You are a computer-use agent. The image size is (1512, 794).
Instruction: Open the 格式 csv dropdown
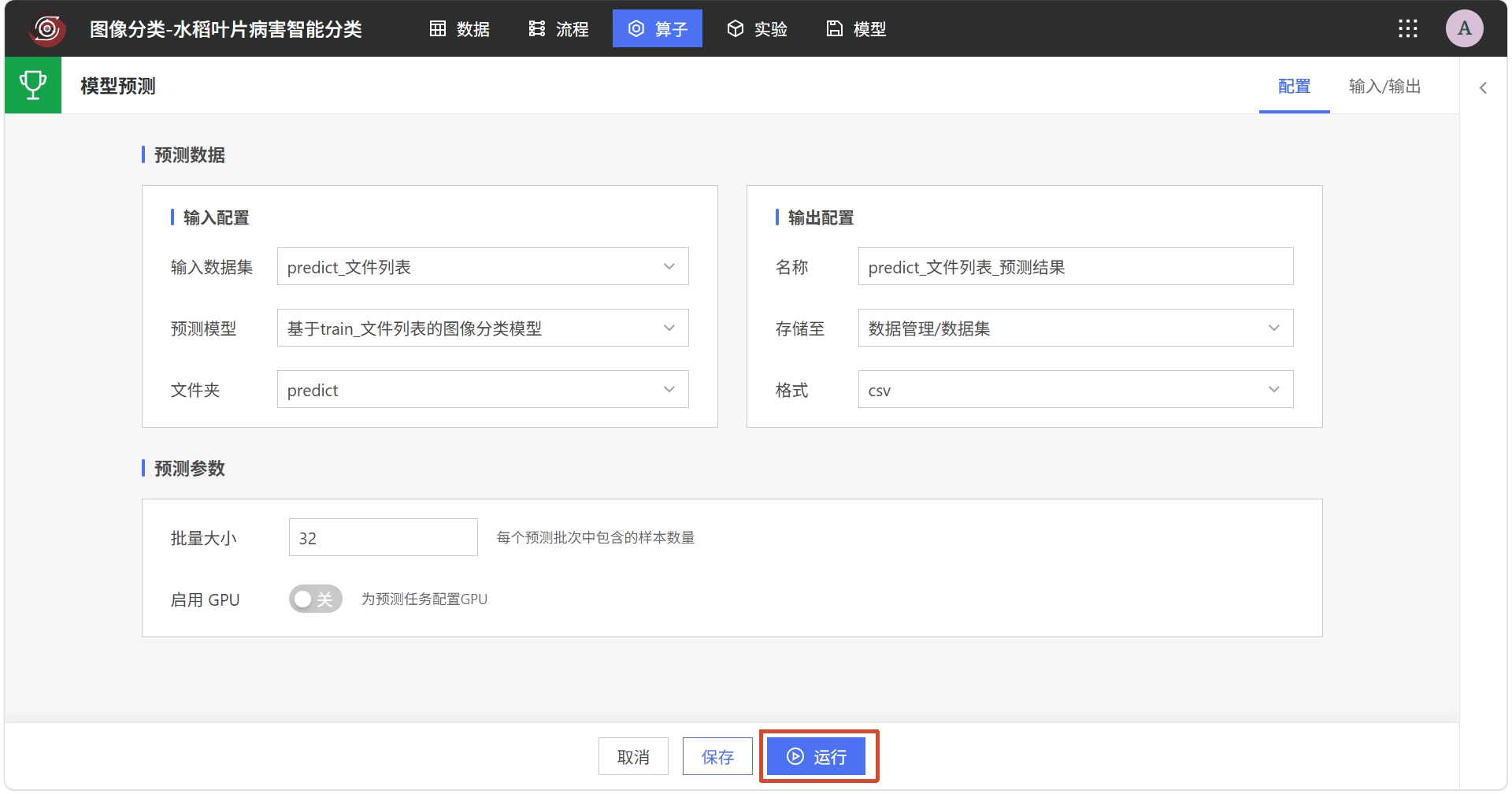[1076, 390]
